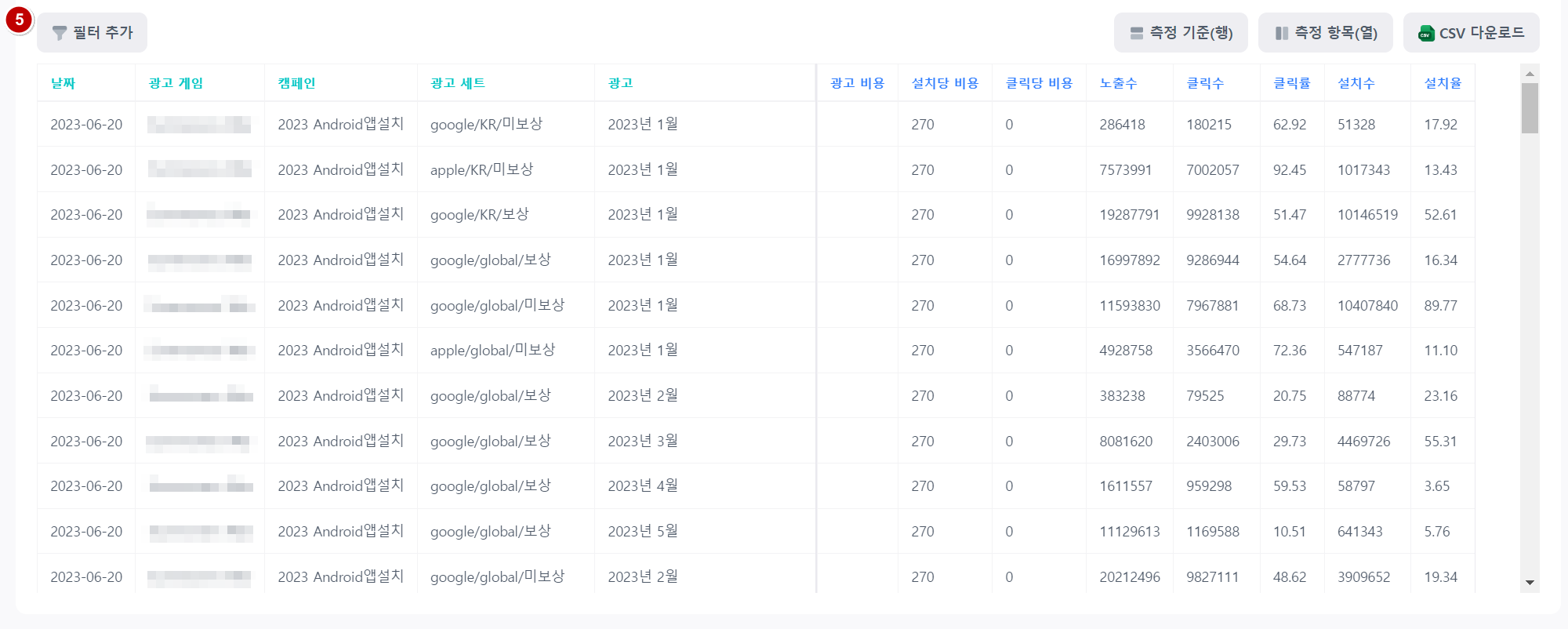Sort by 클릭당 비용 column header
The image size is (1568, 629).
[x=1039, y=83]
